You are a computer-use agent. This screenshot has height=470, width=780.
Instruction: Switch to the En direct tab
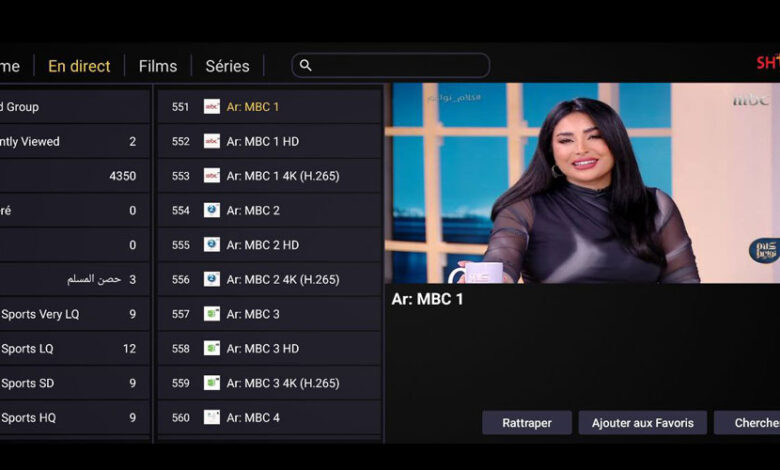tap(79, 66)
